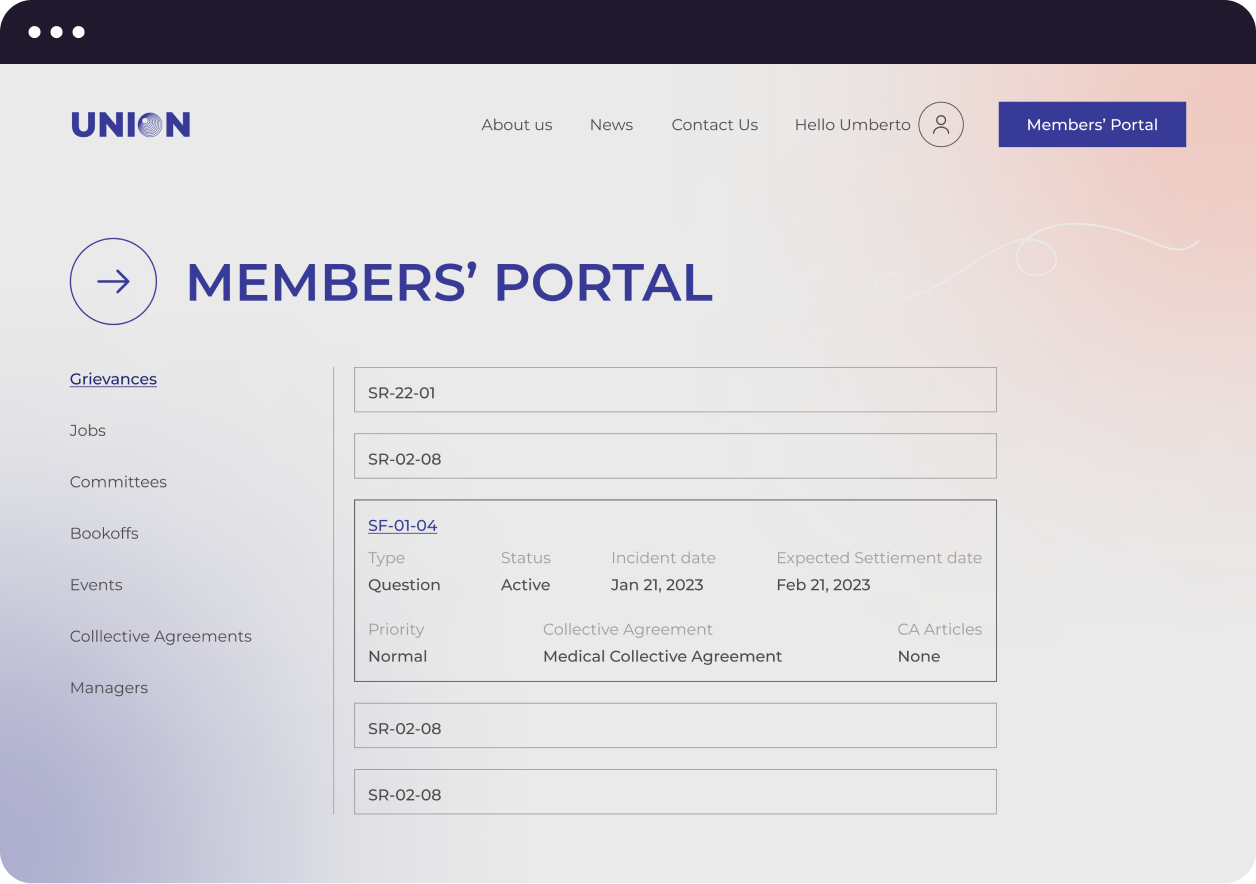Select Bookoffs in the side menu
1256x884 pixels.
[x=104, y=533]
